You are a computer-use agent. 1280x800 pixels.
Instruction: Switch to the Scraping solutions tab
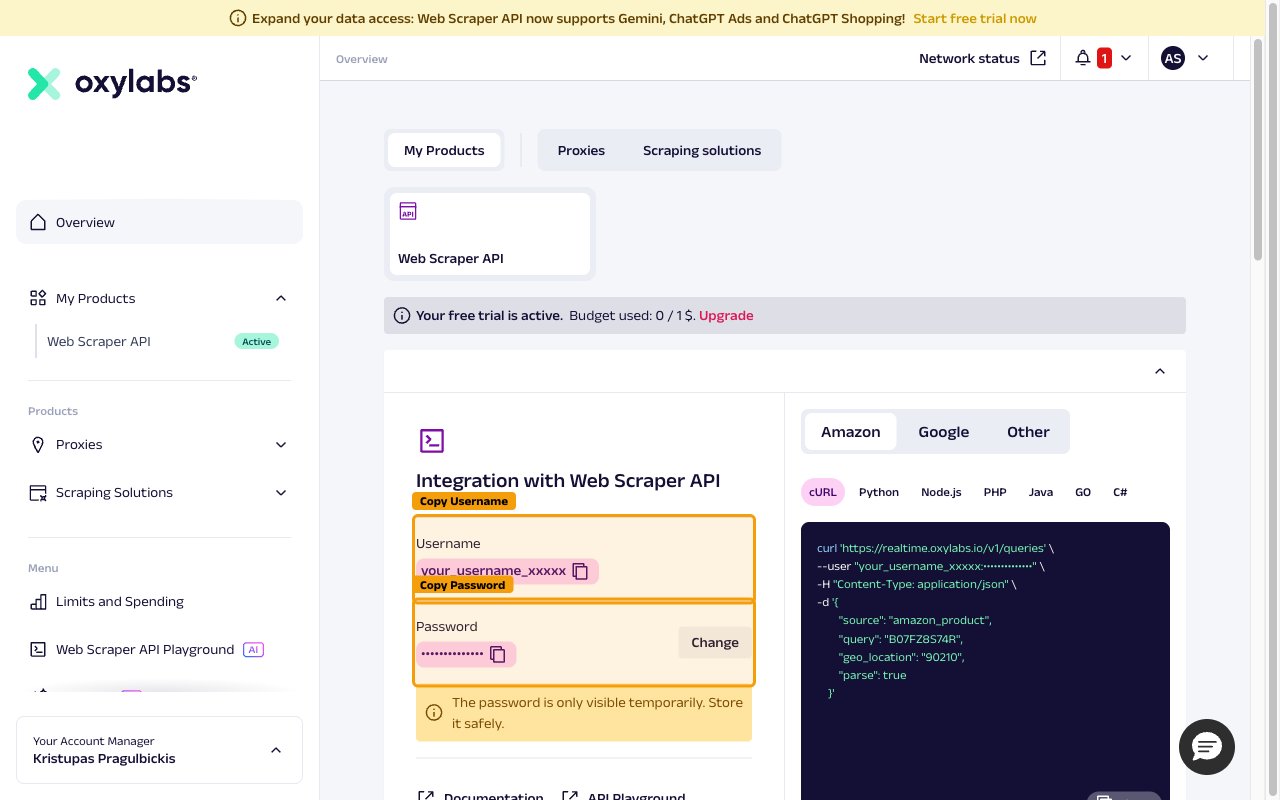(x=702, y=150)
